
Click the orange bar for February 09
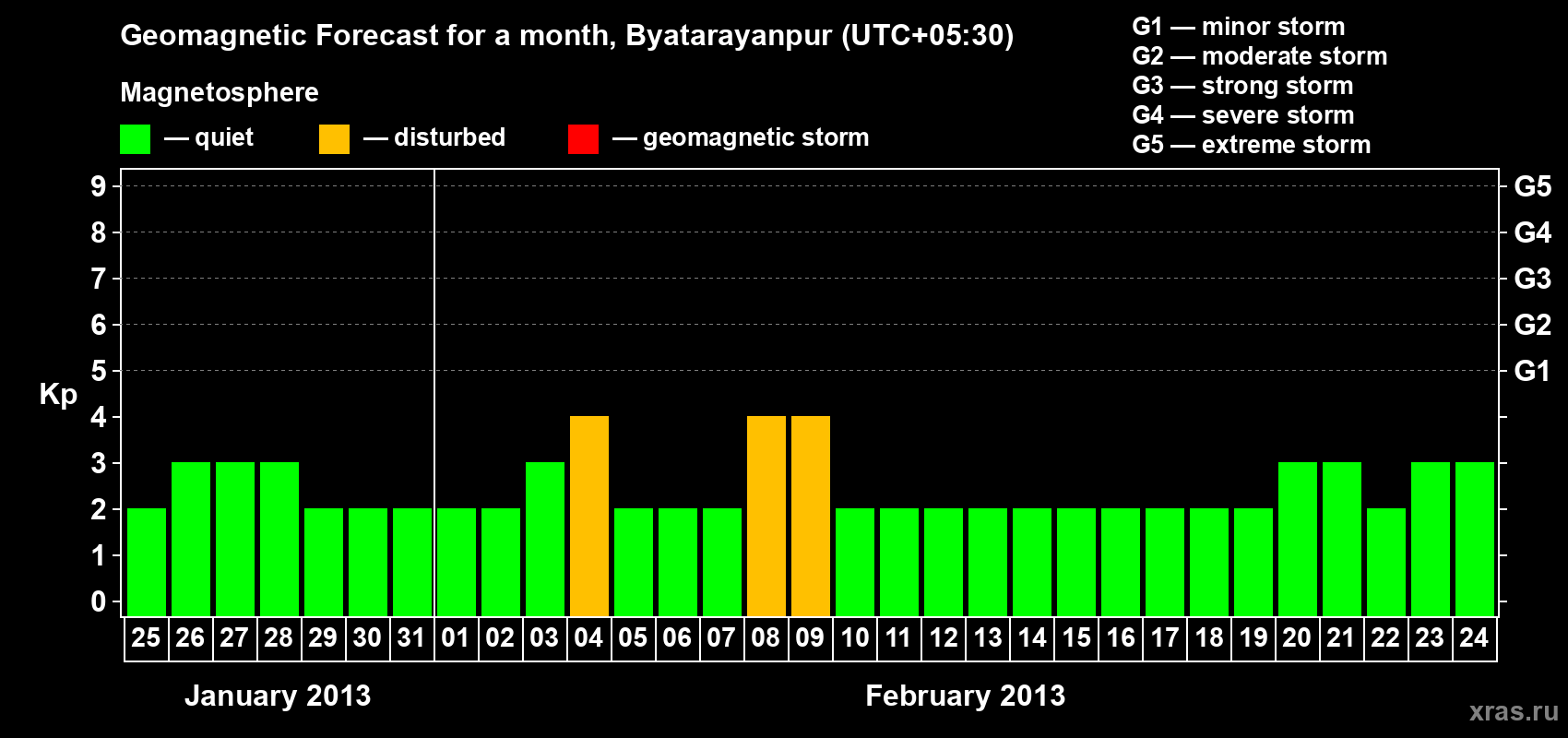(x=811, y=517)
